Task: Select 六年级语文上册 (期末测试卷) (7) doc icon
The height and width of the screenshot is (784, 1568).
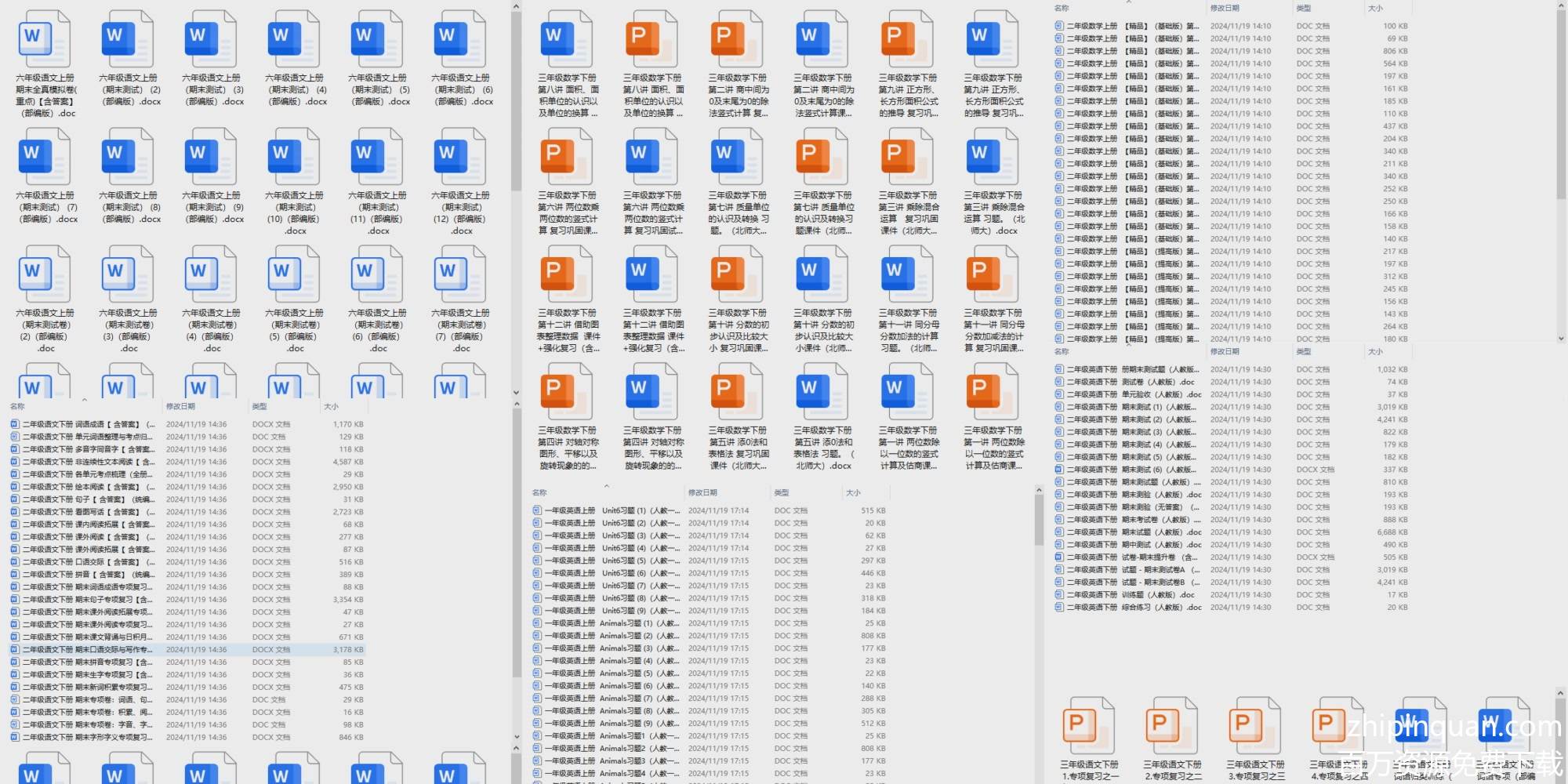Action: [460, 274]
